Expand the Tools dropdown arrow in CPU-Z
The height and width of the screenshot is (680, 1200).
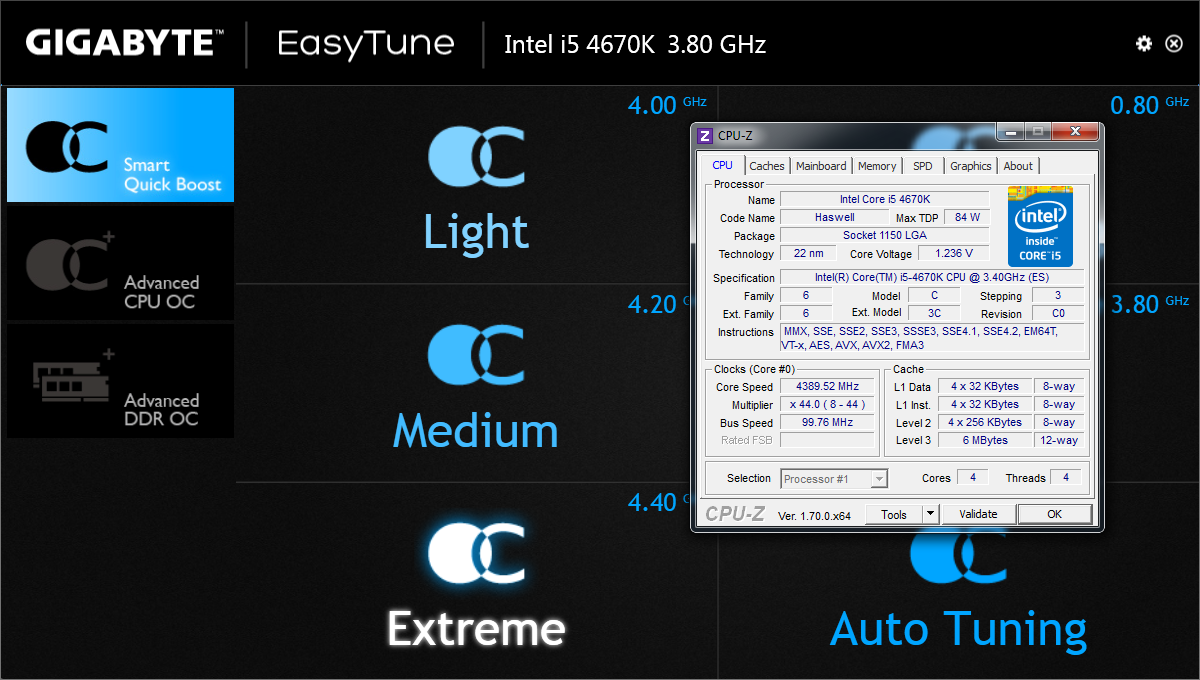930,514
